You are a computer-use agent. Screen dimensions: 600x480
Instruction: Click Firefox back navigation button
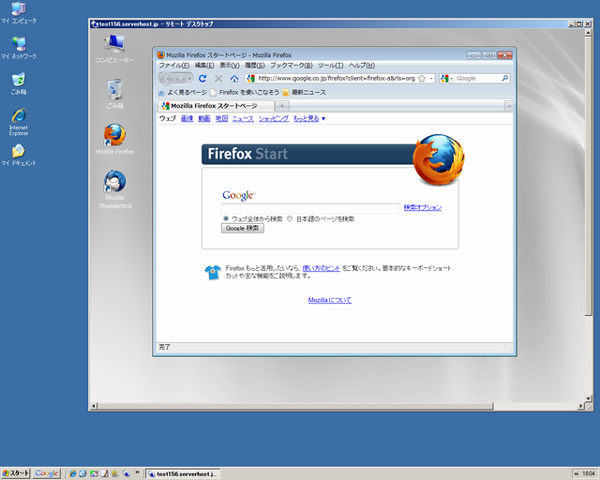pyautogui.click(x=166, y=79)
